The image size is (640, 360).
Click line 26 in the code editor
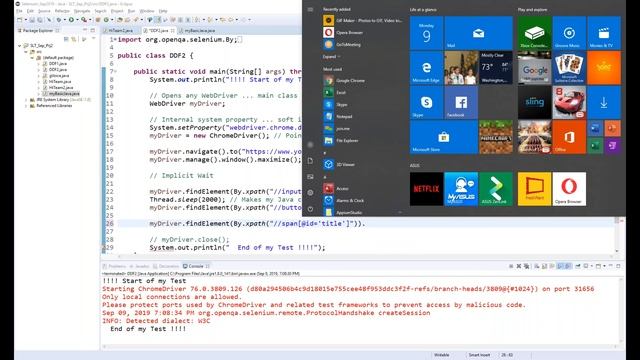(366, 224)
